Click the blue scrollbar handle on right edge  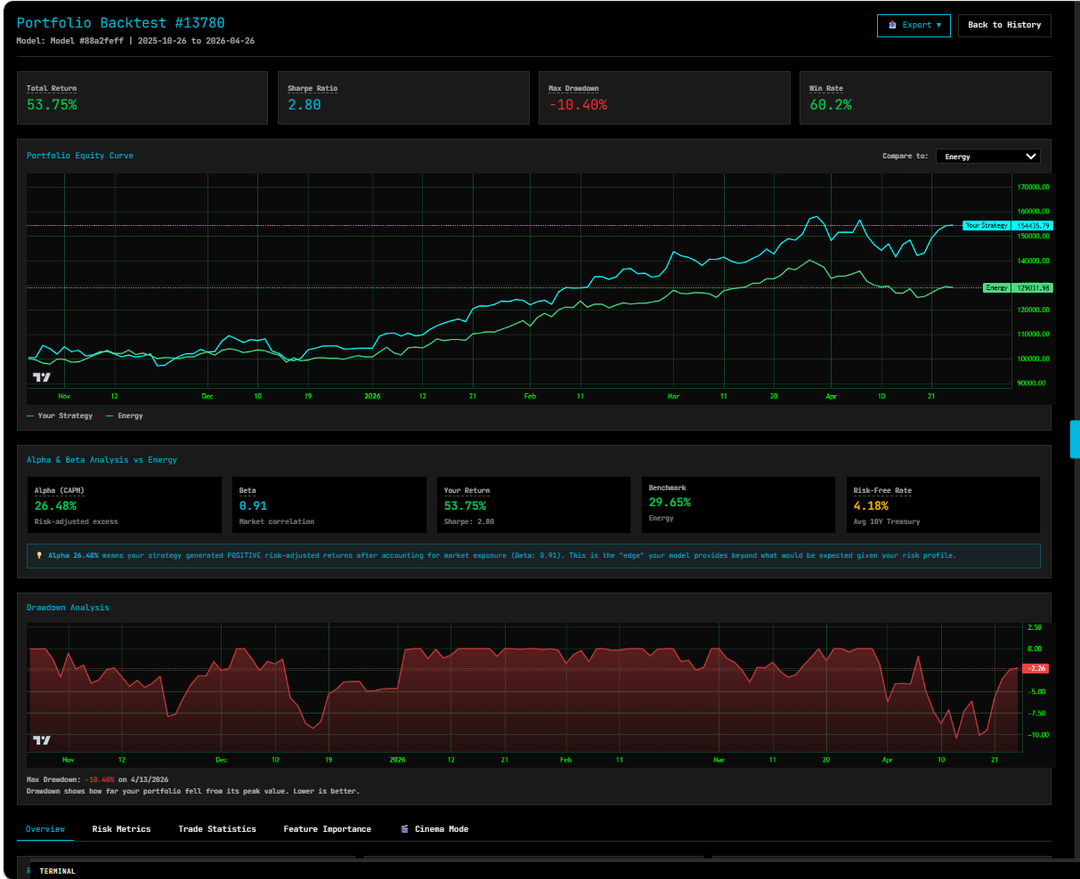(1075, 439)
